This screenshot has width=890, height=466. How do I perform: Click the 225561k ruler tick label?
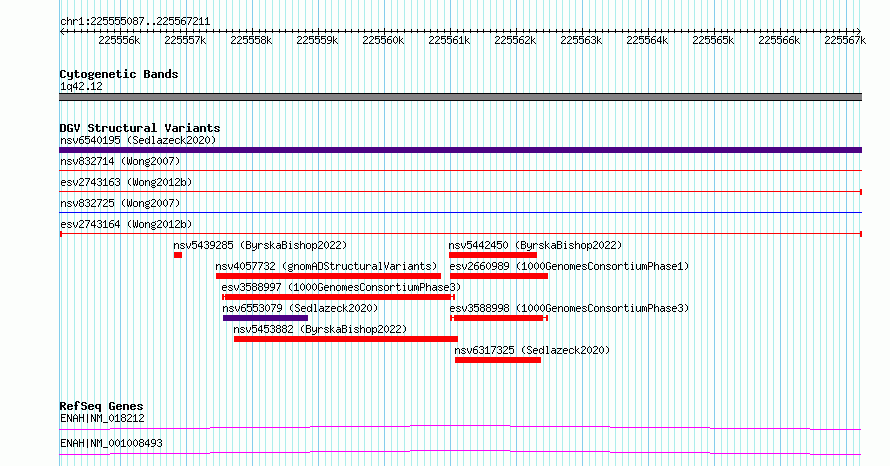(x=449, y=40)
